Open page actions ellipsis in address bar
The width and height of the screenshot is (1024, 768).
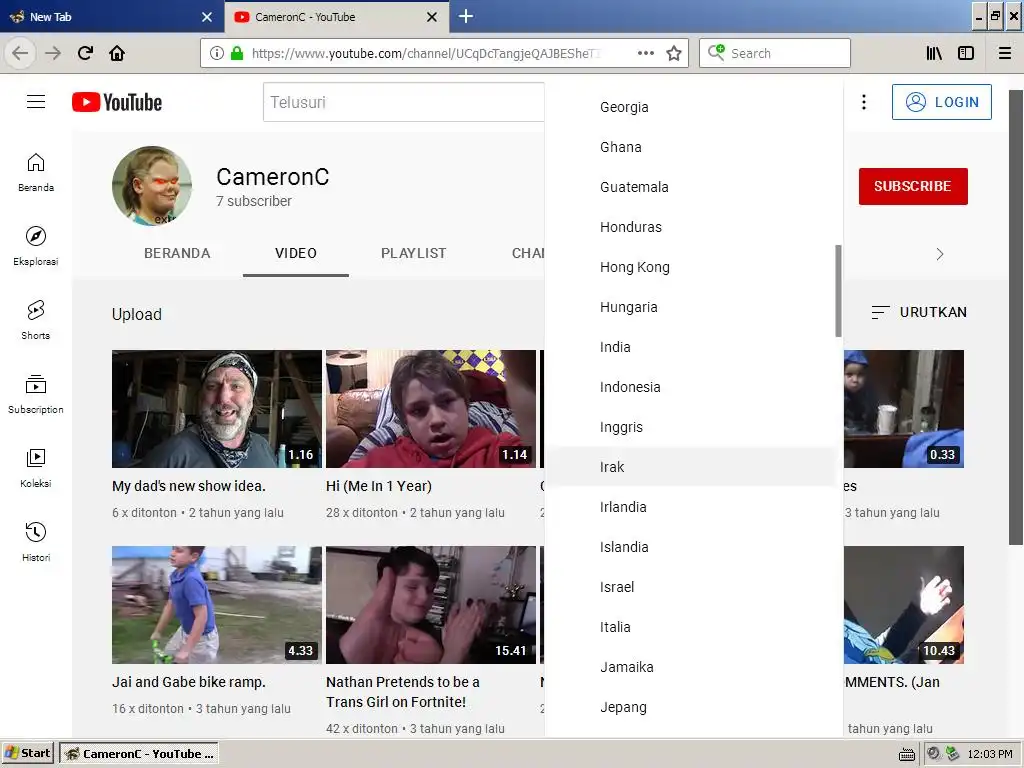[x=646, y=53]
